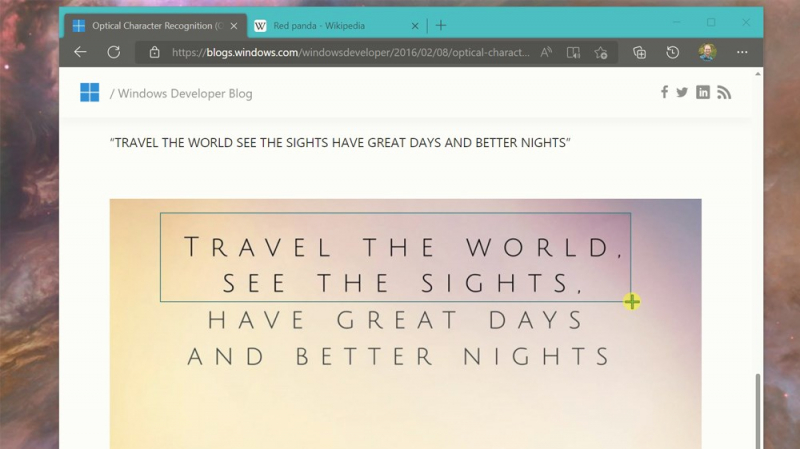The height and width of the screenshot is (449, 800).
Task: Reload the page with the refresh icon
Action: click(113, 52)
